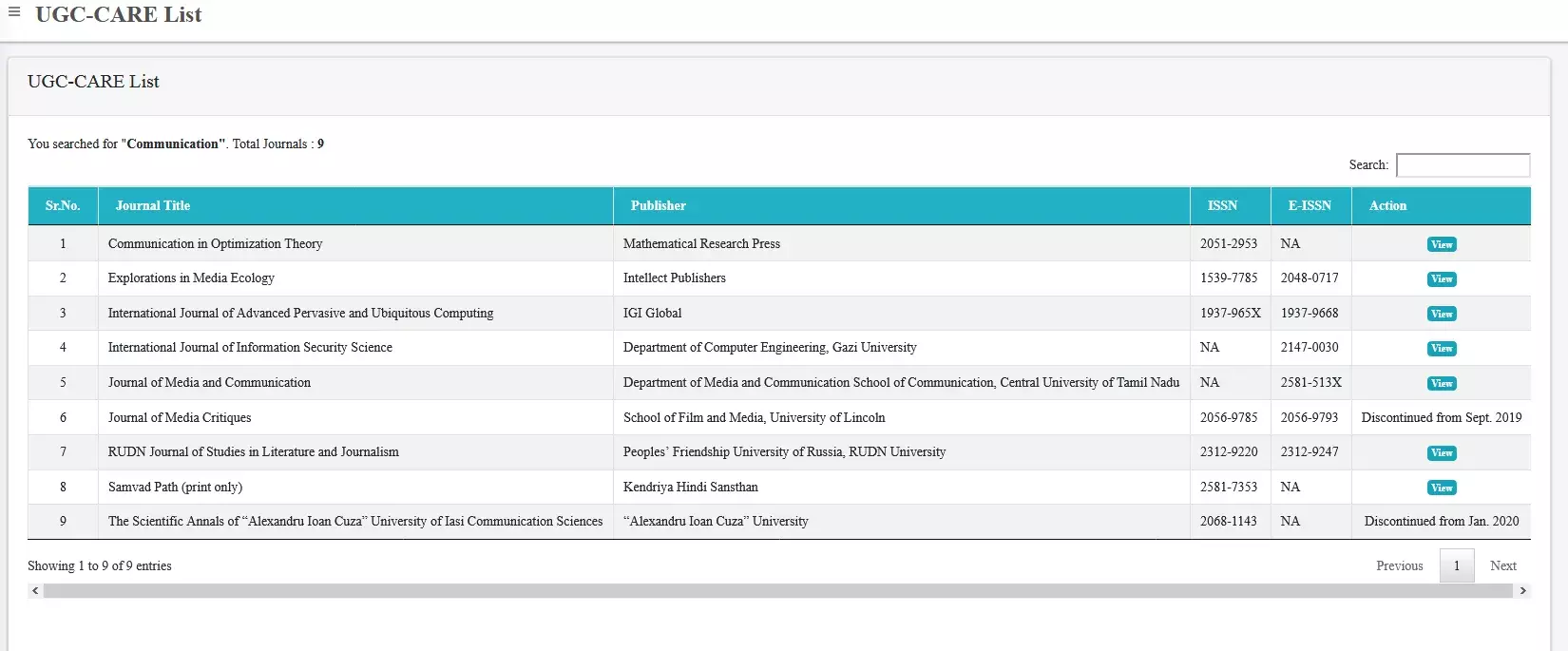
Task: Sort table by Journal Title column
Action: [x=153, y=205]
